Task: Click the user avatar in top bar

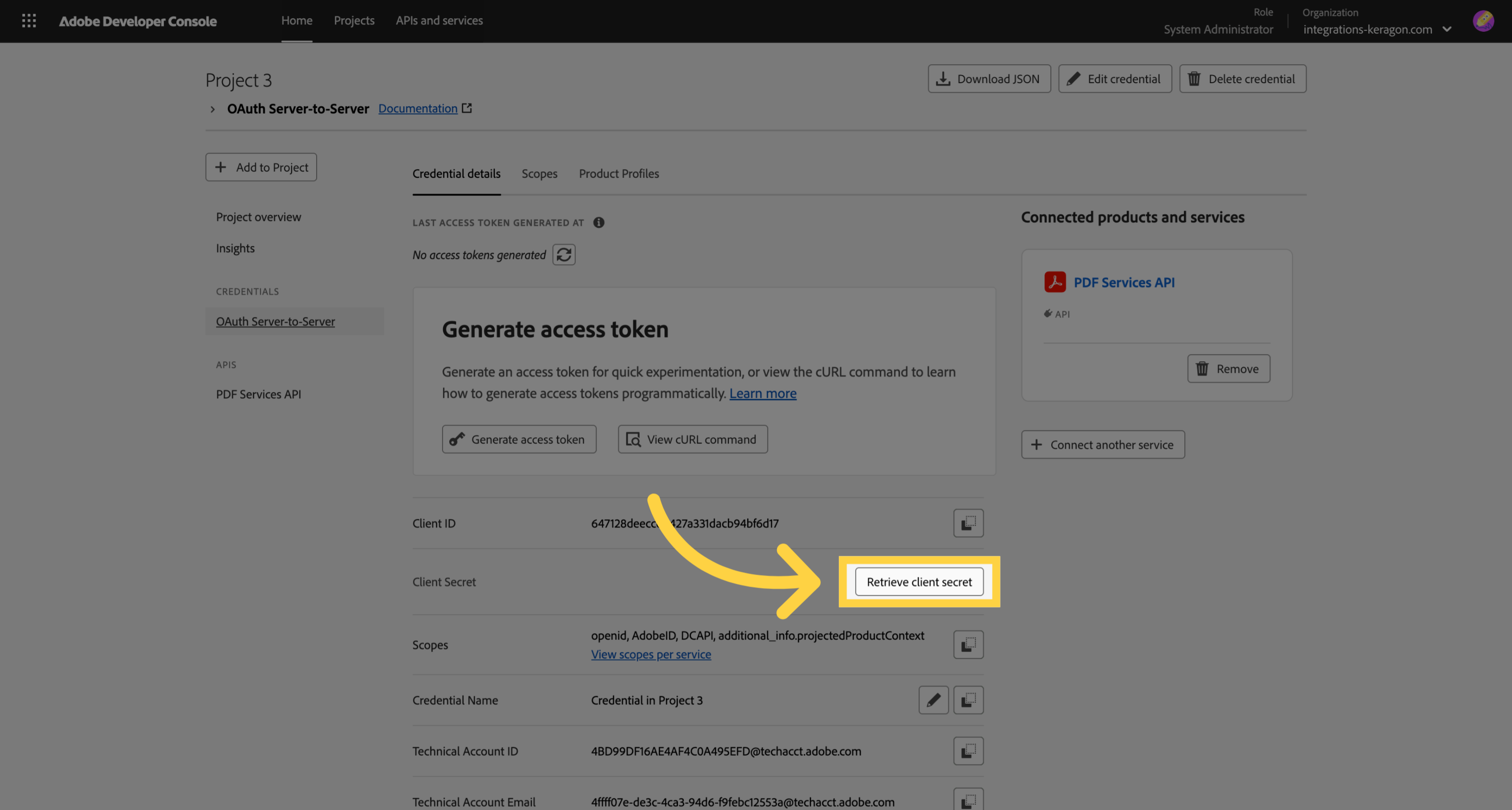Action: pyautogui.click(x=1483, y=21)
